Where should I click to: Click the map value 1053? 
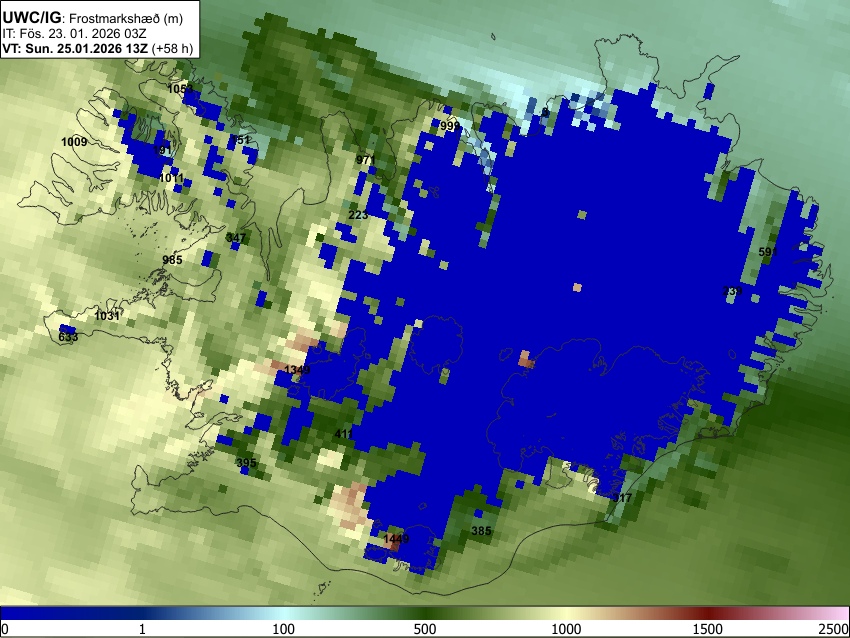(x=180, y=89)
